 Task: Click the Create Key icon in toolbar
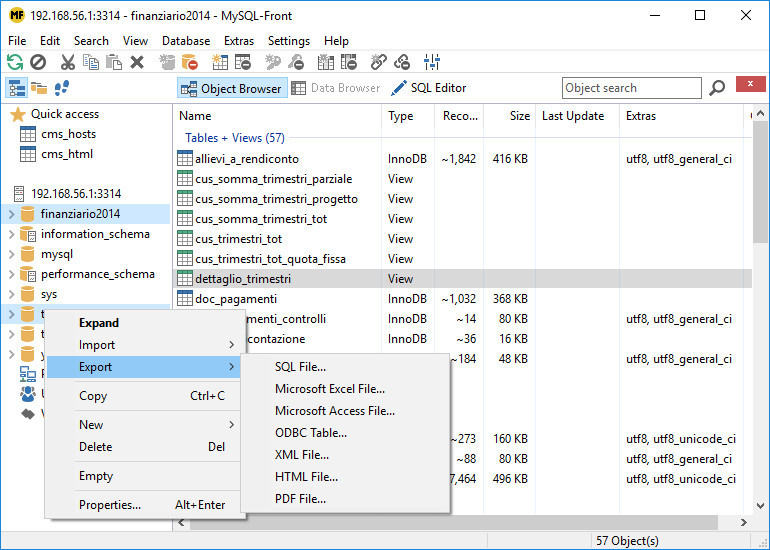click(x=273, y=62)
